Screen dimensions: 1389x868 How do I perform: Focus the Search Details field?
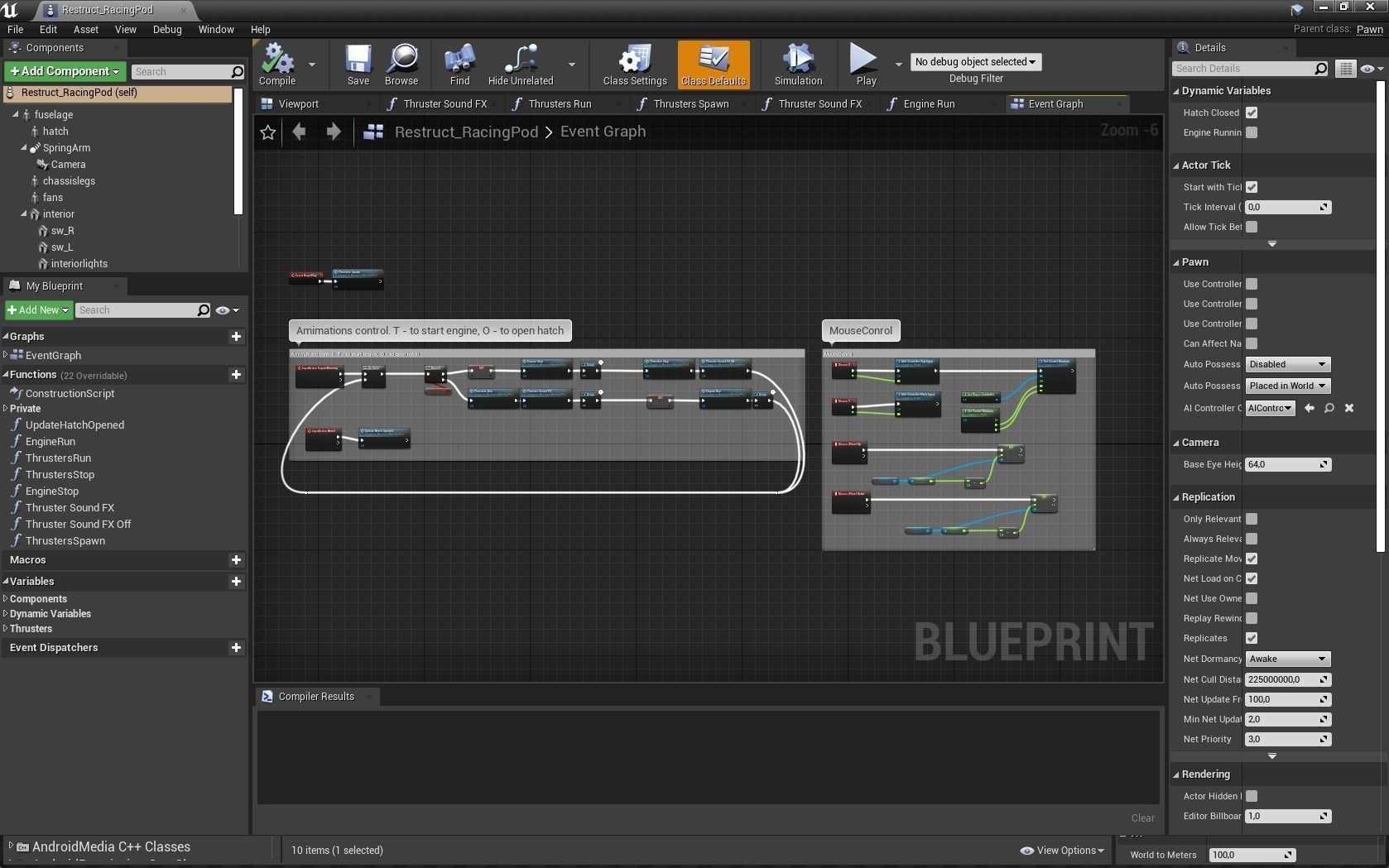coord(1250,69)
